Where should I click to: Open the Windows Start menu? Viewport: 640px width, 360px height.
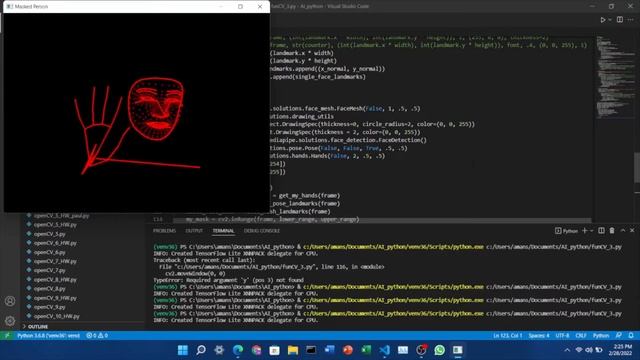click(x=183, y=350)
